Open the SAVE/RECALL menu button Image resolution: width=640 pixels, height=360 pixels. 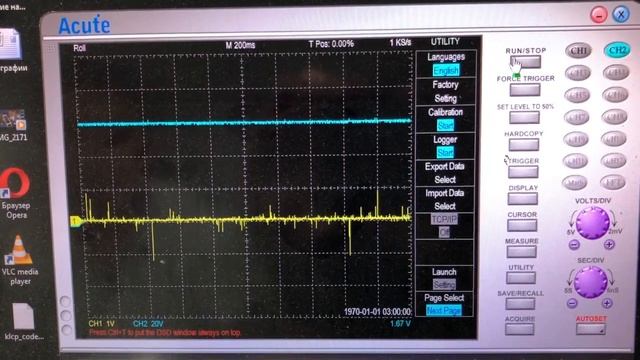pos(520,304)
